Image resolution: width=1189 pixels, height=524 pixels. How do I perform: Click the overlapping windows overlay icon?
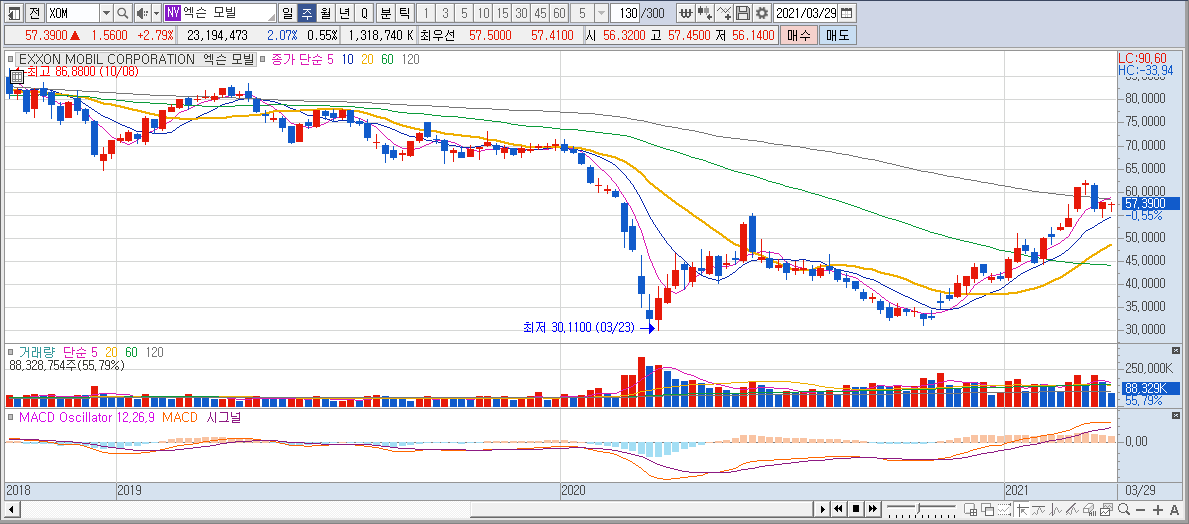pyautogui.click(x=988, y=509)
